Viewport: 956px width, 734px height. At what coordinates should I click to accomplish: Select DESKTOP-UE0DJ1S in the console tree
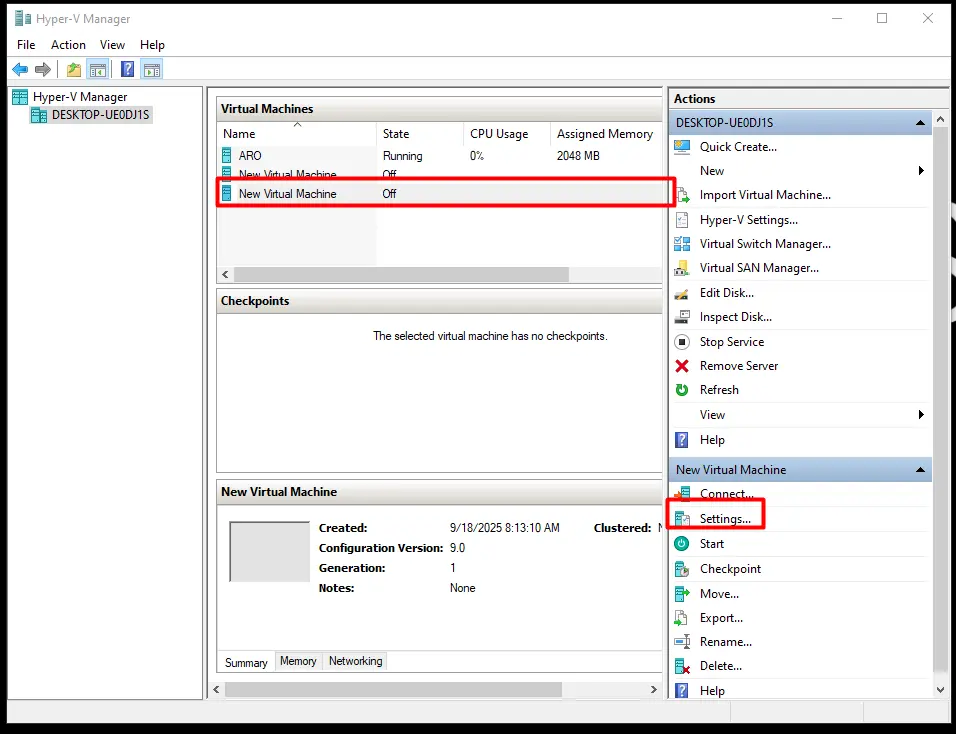click(100, 115)
